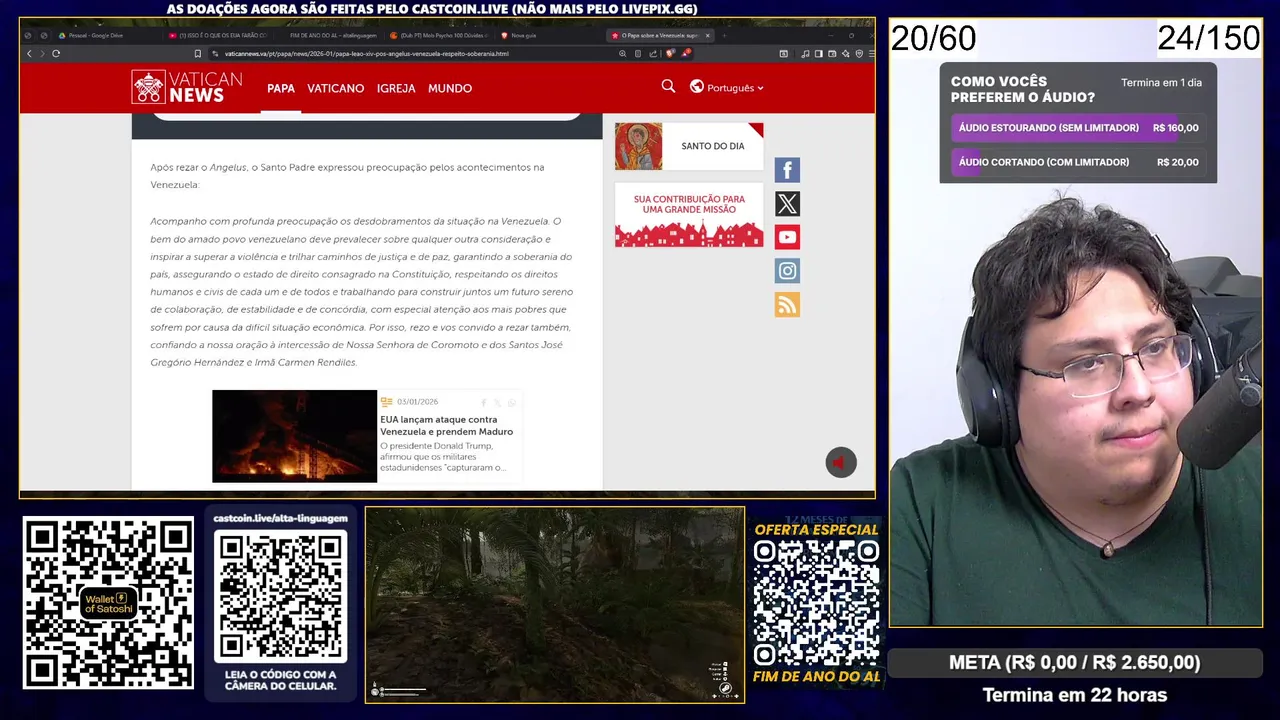Click the Termina em 22 horas text

1074,695
